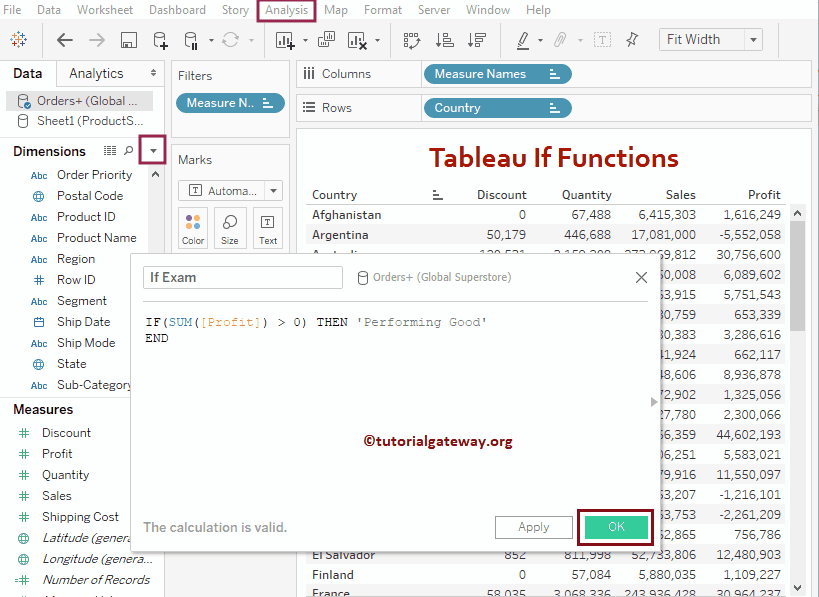The image size is (819, 597).
Task: Open the Size marks card
Action: (x=230, y=227)
